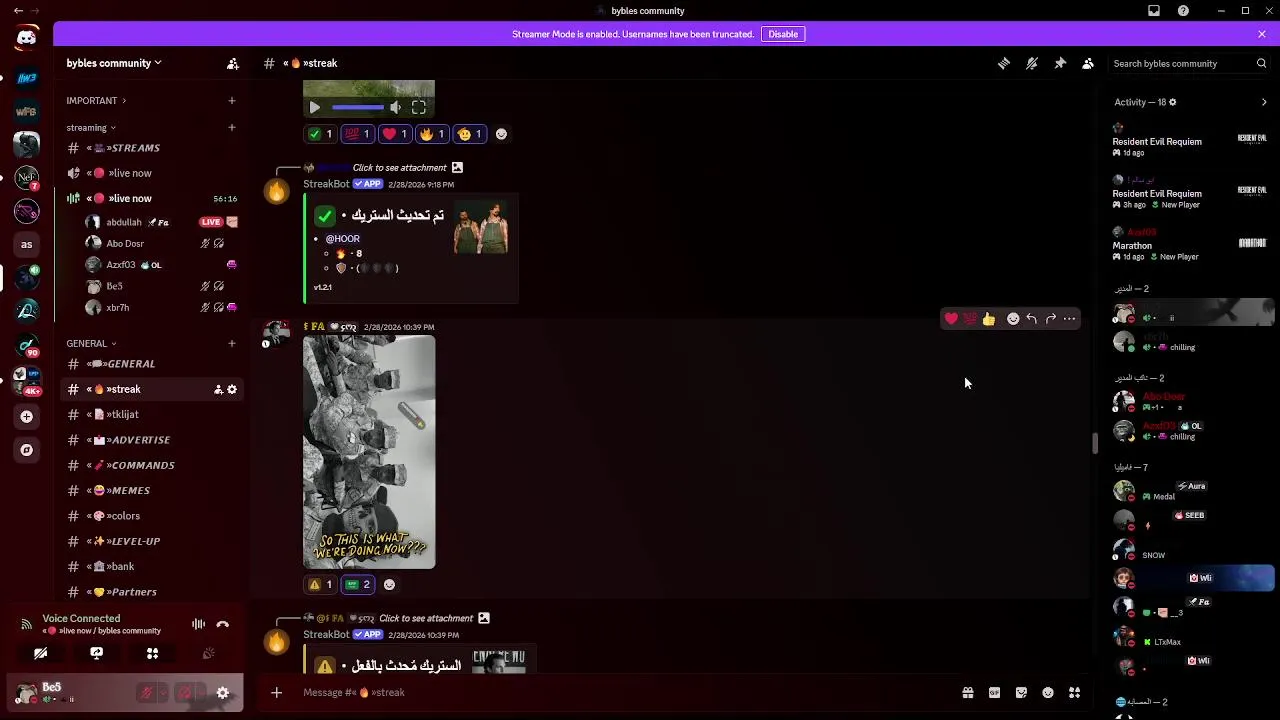Toggle member list visibility icon
Image resolution: width=1280 pixels, height=720 pixels.
coord(1088,63)
